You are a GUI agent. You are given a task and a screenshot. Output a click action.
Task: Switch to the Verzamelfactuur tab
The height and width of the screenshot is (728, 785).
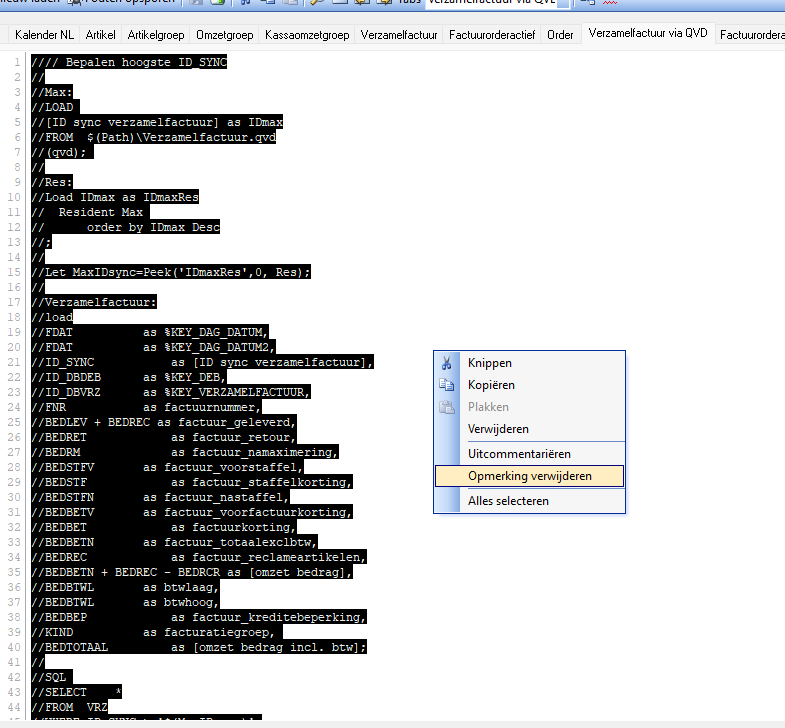click(x=399, y=35)
